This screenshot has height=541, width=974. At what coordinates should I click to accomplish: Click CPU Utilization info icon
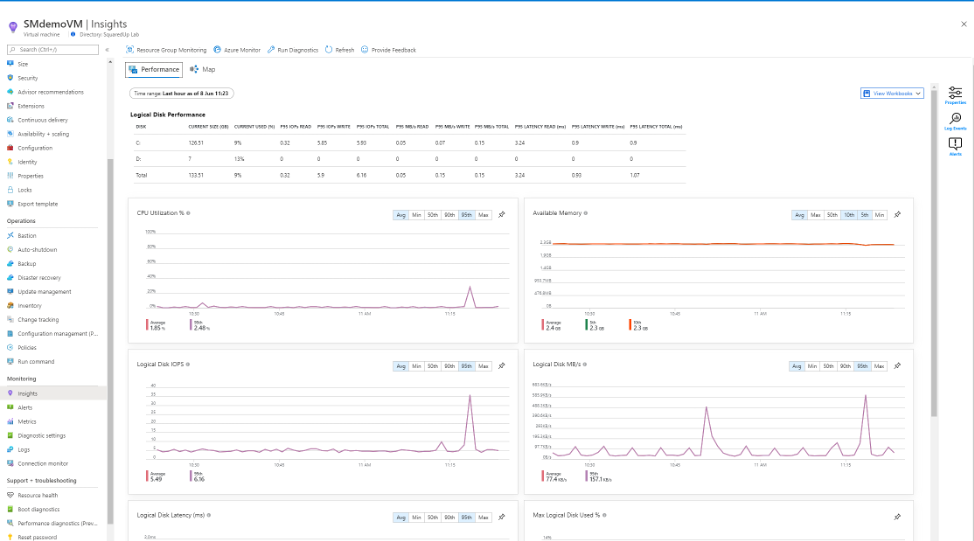(x=188, y=213)
